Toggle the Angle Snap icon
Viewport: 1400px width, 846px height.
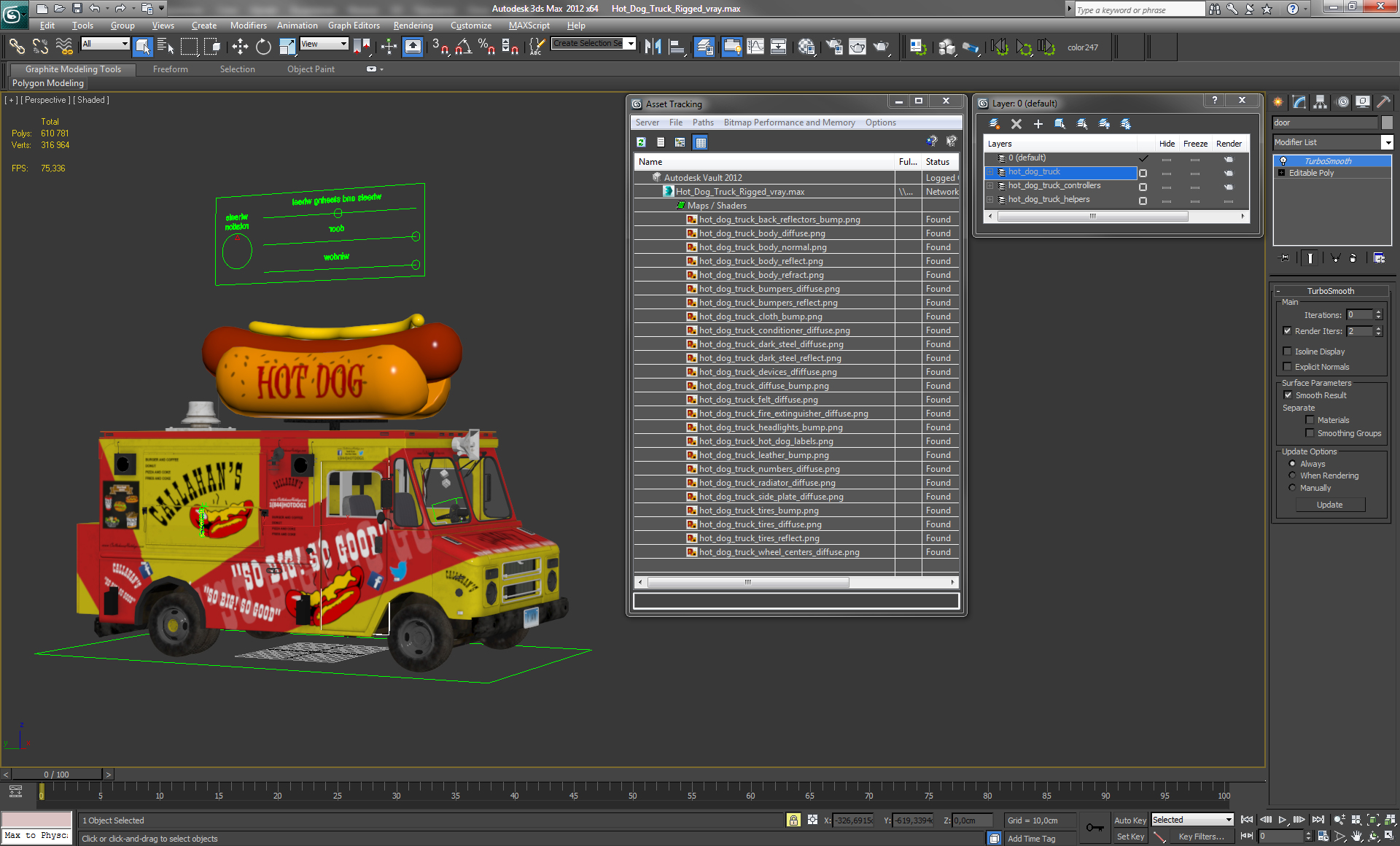[463, 47]
